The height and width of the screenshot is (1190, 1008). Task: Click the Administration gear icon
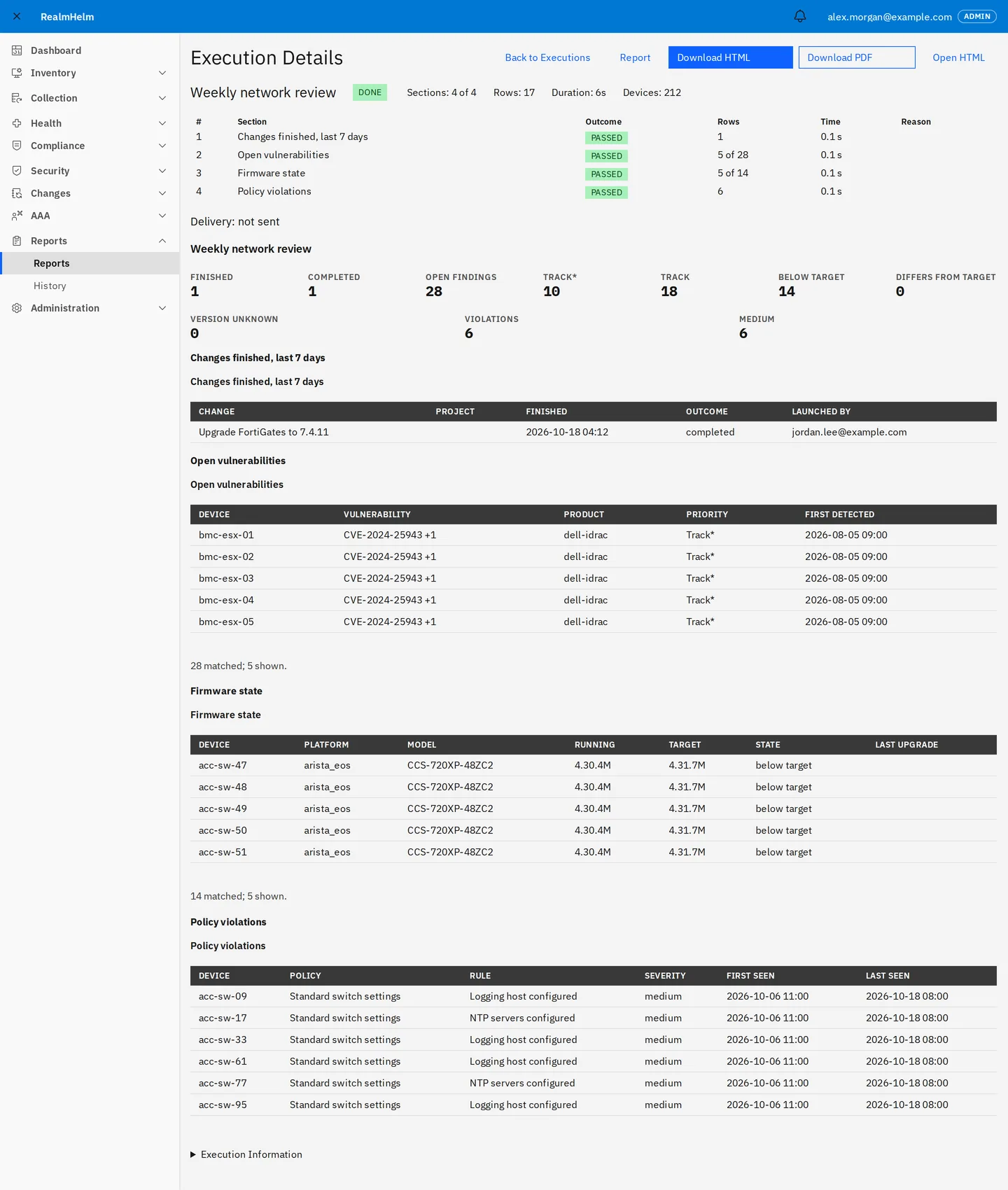click(17, 308)
